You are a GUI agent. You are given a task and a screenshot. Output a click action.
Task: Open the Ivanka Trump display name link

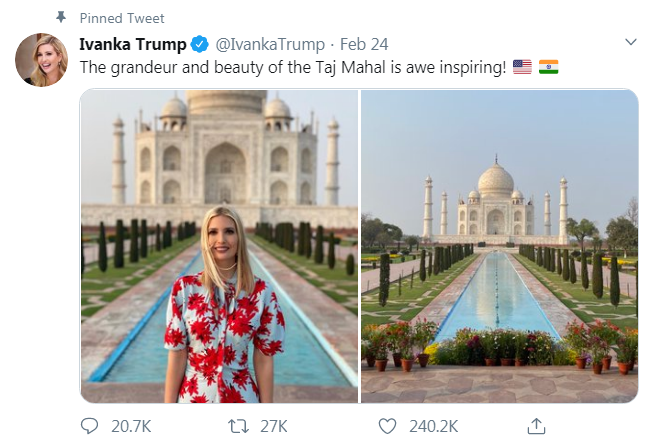click(133, 44)
